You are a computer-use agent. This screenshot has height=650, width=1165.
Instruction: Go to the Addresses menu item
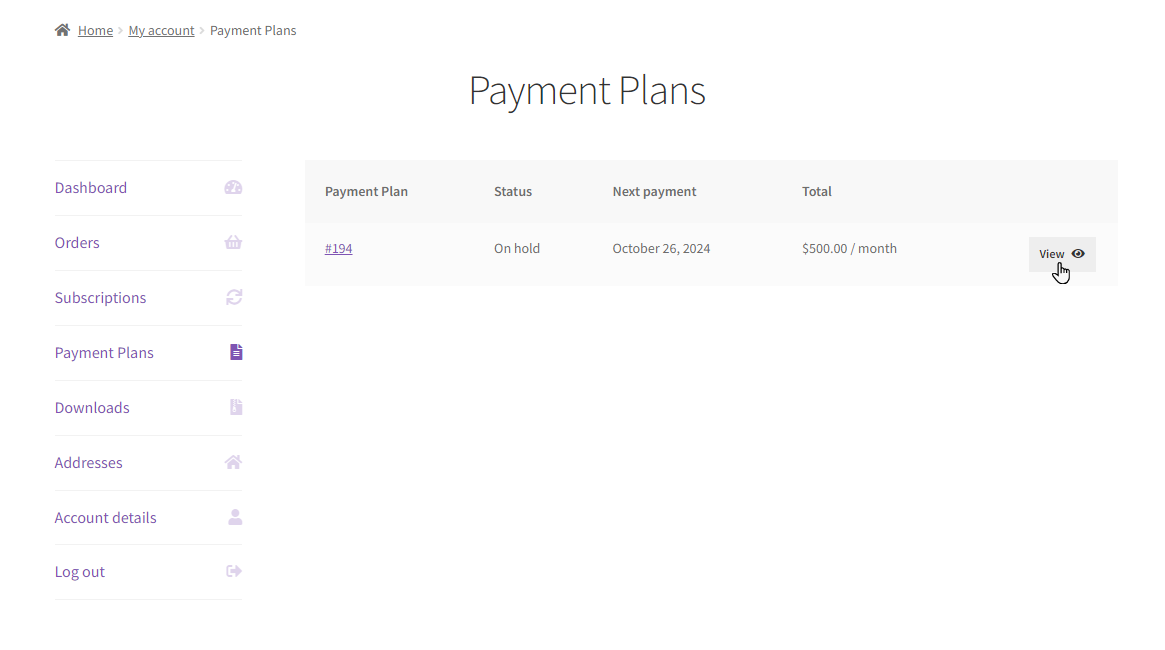pyautogui.click(x=88, y=463)
